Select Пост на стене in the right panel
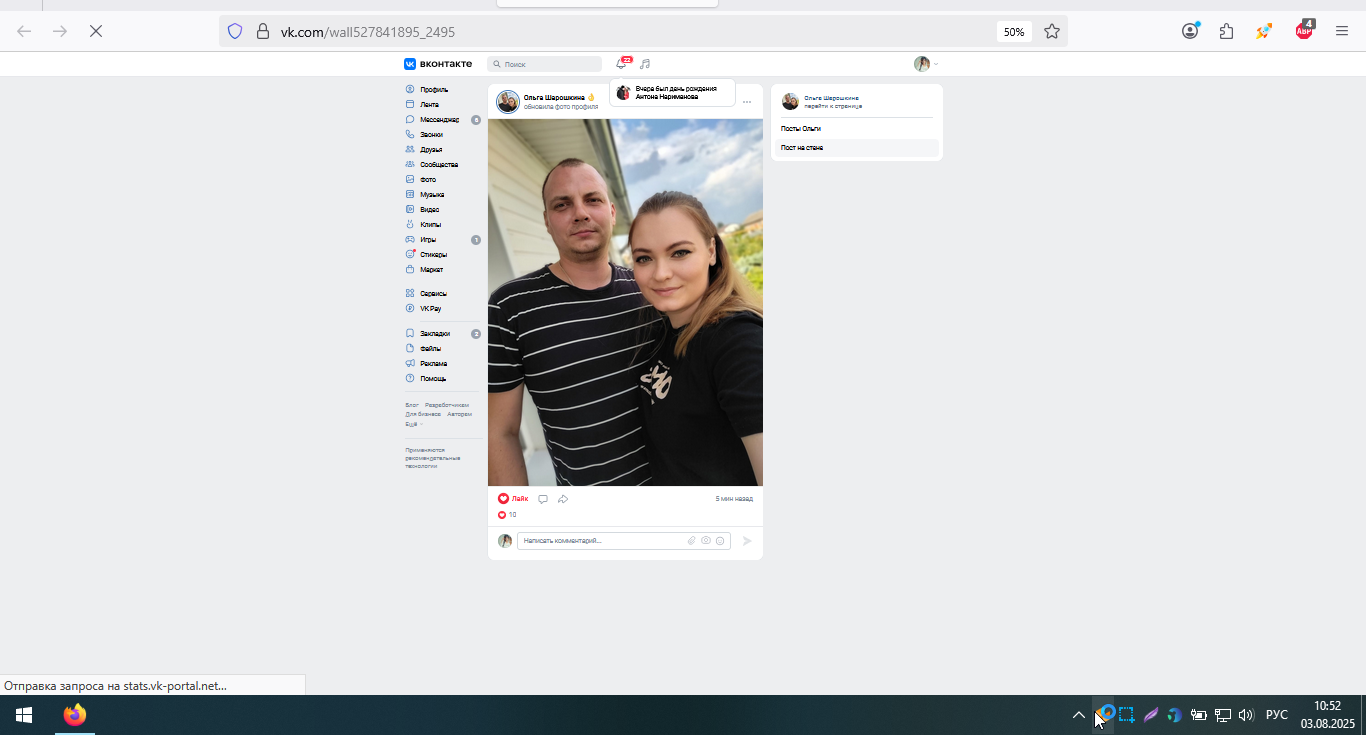Screen dimensions: 1366x735 pos(856,148)
